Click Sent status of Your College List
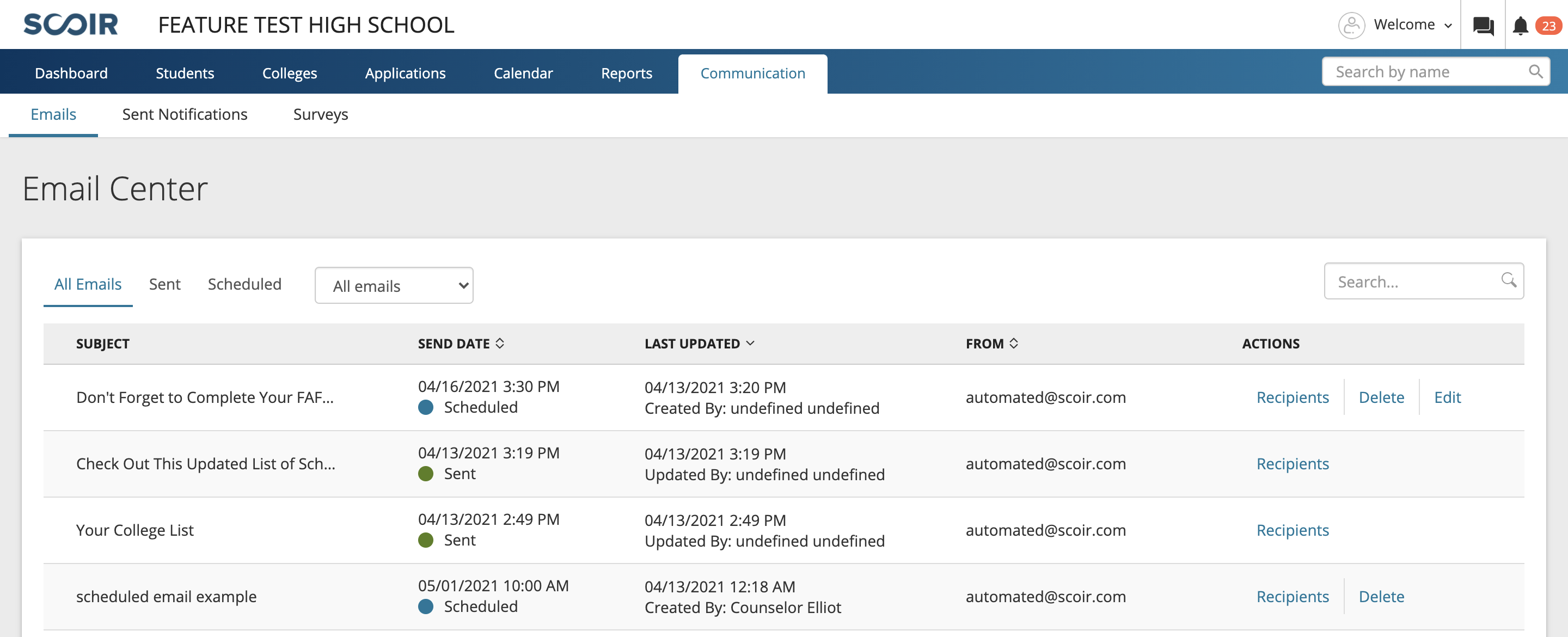 coord(447,540)
